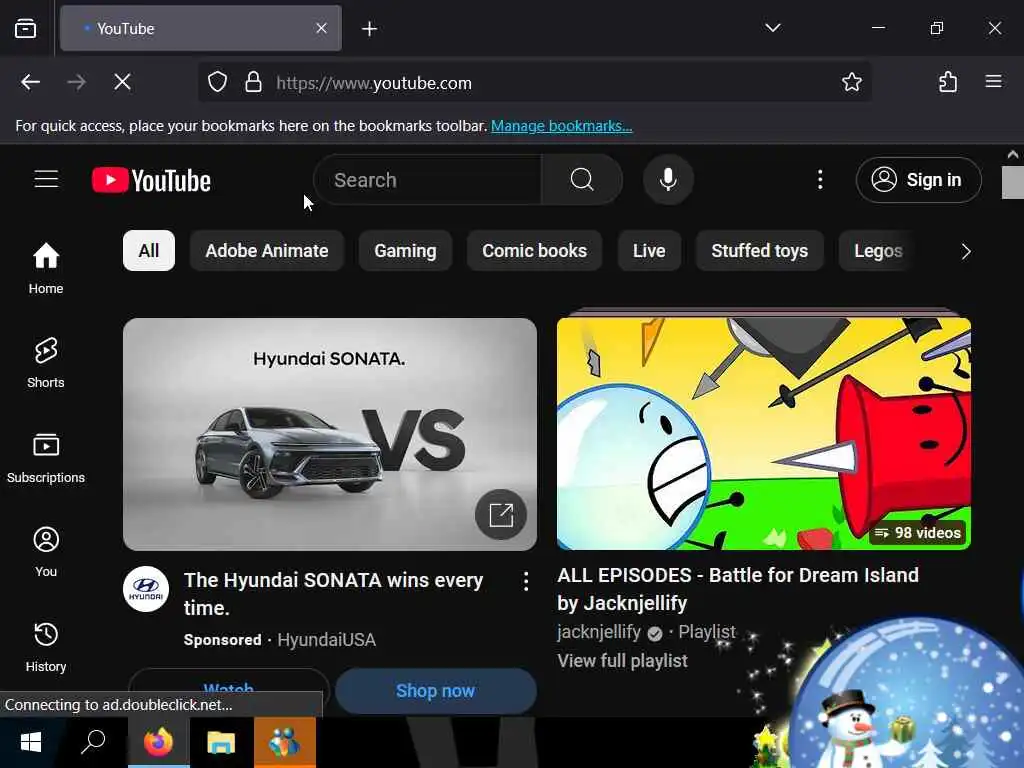
Task: Click the Shop now button
Action: point(436,691)
